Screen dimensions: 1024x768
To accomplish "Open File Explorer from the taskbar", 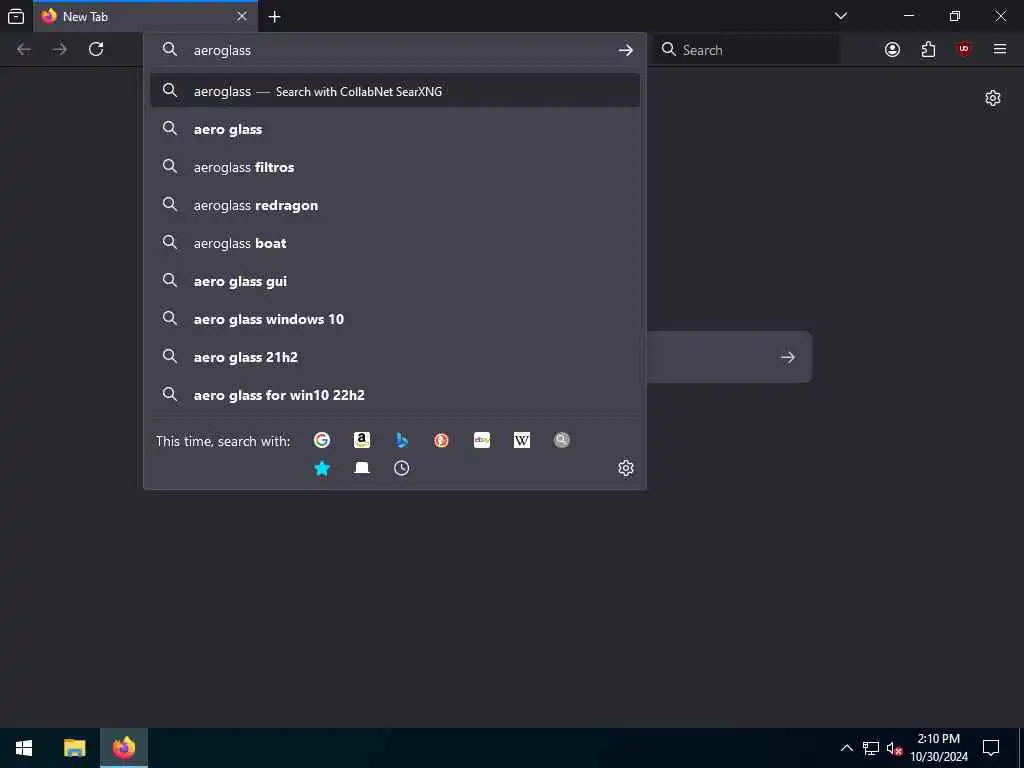I will [x=74, y=748].
